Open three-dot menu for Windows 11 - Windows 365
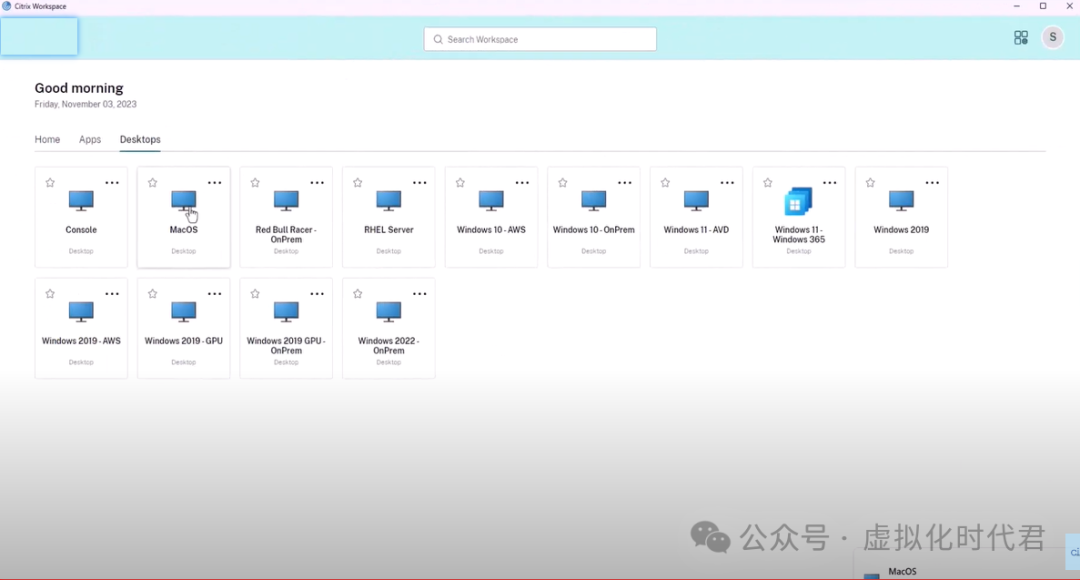Viewport: 1080px width, 580px height. pos(829,183)
